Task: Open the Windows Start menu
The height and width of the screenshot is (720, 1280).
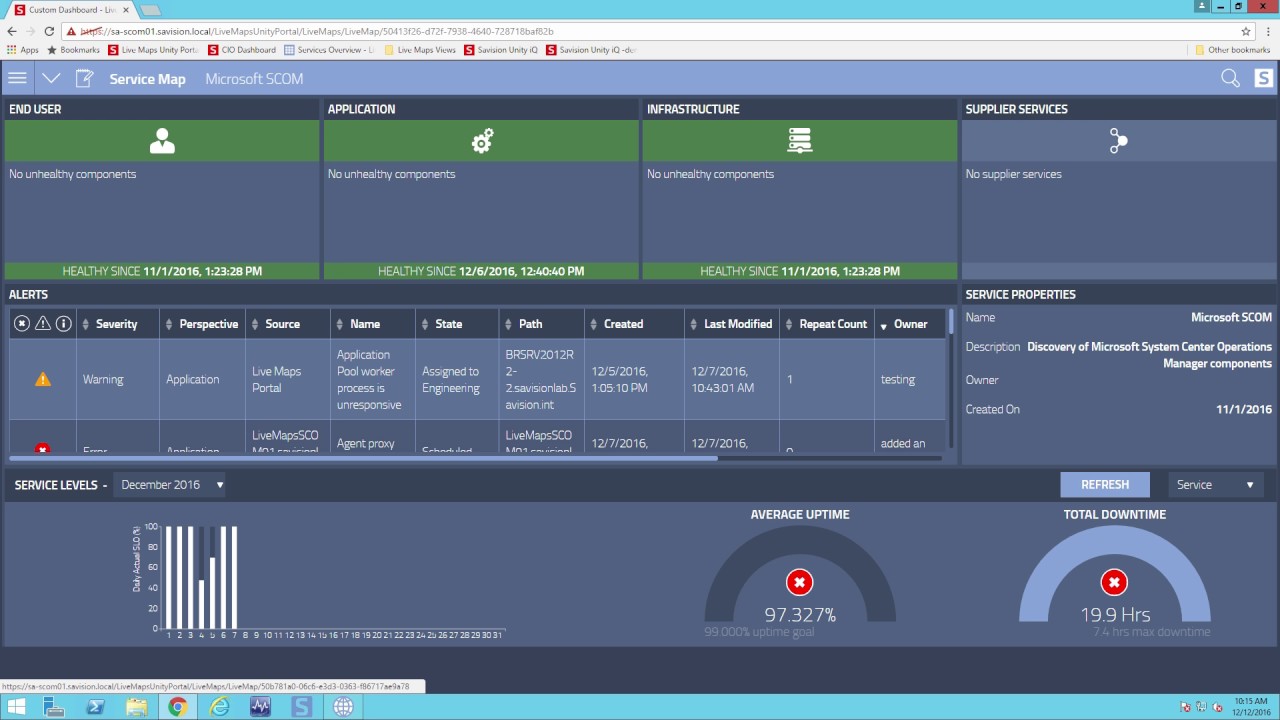Action: 16,707
